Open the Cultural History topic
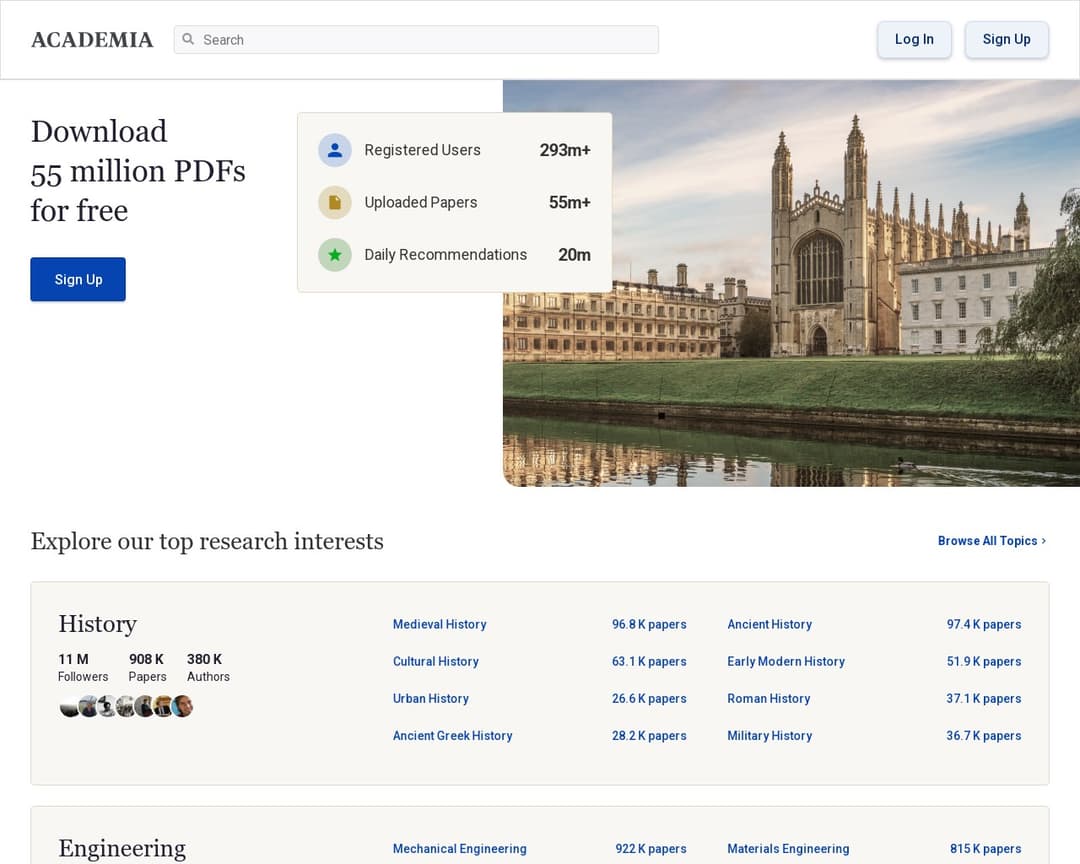This screenshot has height=864, width=1080. point(435,661)
